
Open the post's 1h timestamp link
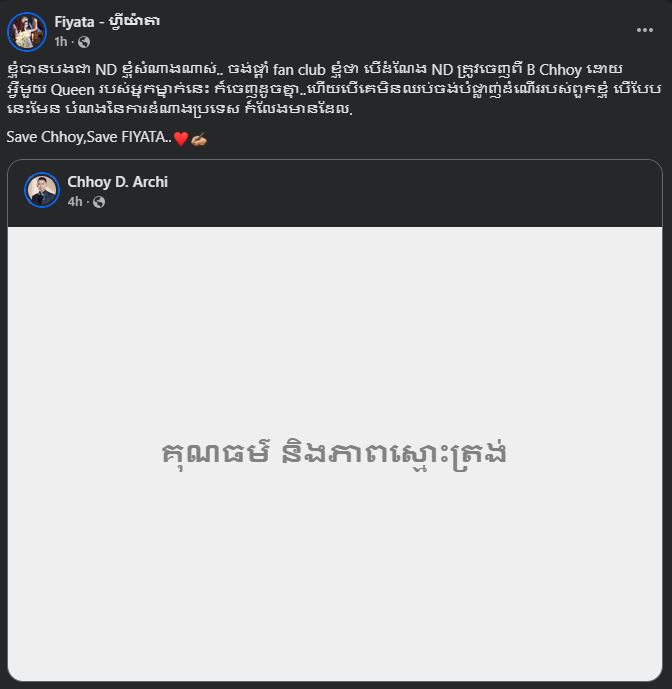pyautogui.click(x=61, y=42)
